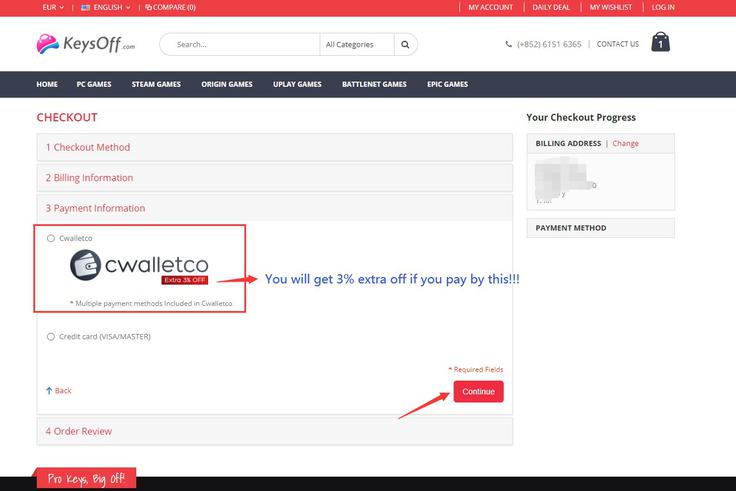Select the Cwalletco payment radio button
The image size is (736, 491).
[x=51, y=238]
